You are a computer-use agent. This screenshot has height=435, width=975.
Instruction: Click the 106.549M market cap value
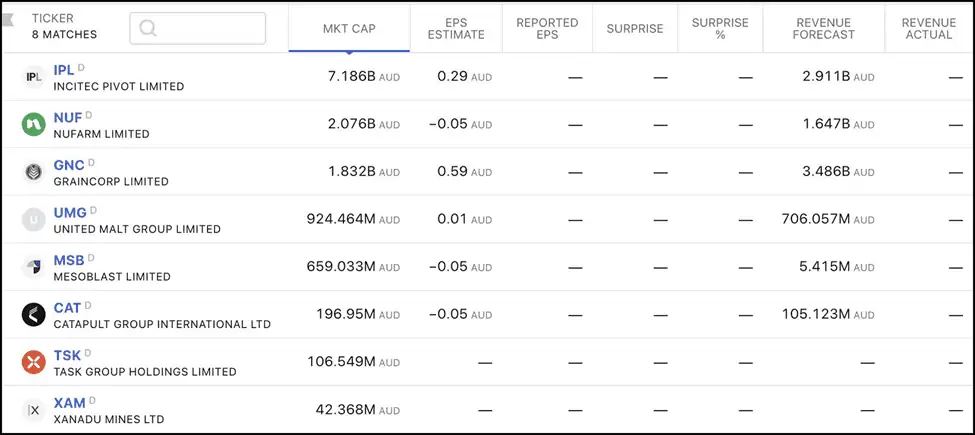[341, 362]
